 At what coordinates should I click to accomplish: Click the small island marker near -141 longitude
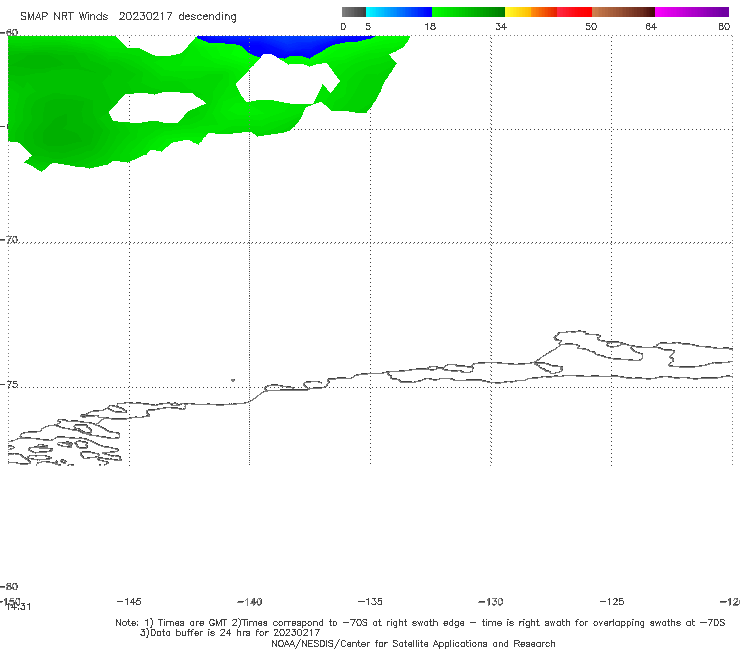[x=233, y=380]
